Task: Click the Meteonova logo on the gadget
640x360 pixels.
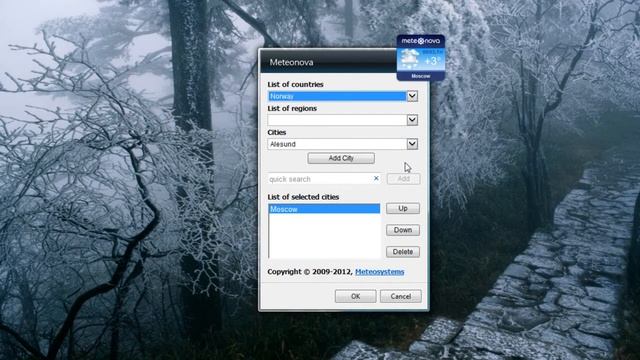Action: [421, 41]
